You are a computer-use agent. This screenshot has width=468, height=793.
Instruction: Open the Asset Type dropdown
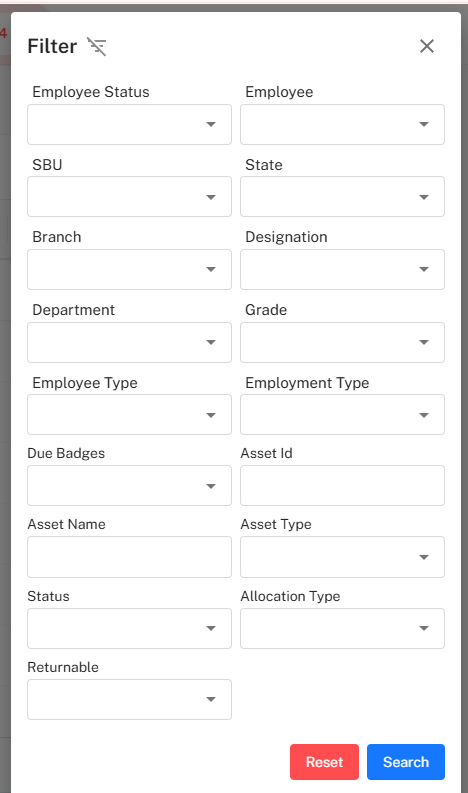pyautogui.click(x=343, y=557)
